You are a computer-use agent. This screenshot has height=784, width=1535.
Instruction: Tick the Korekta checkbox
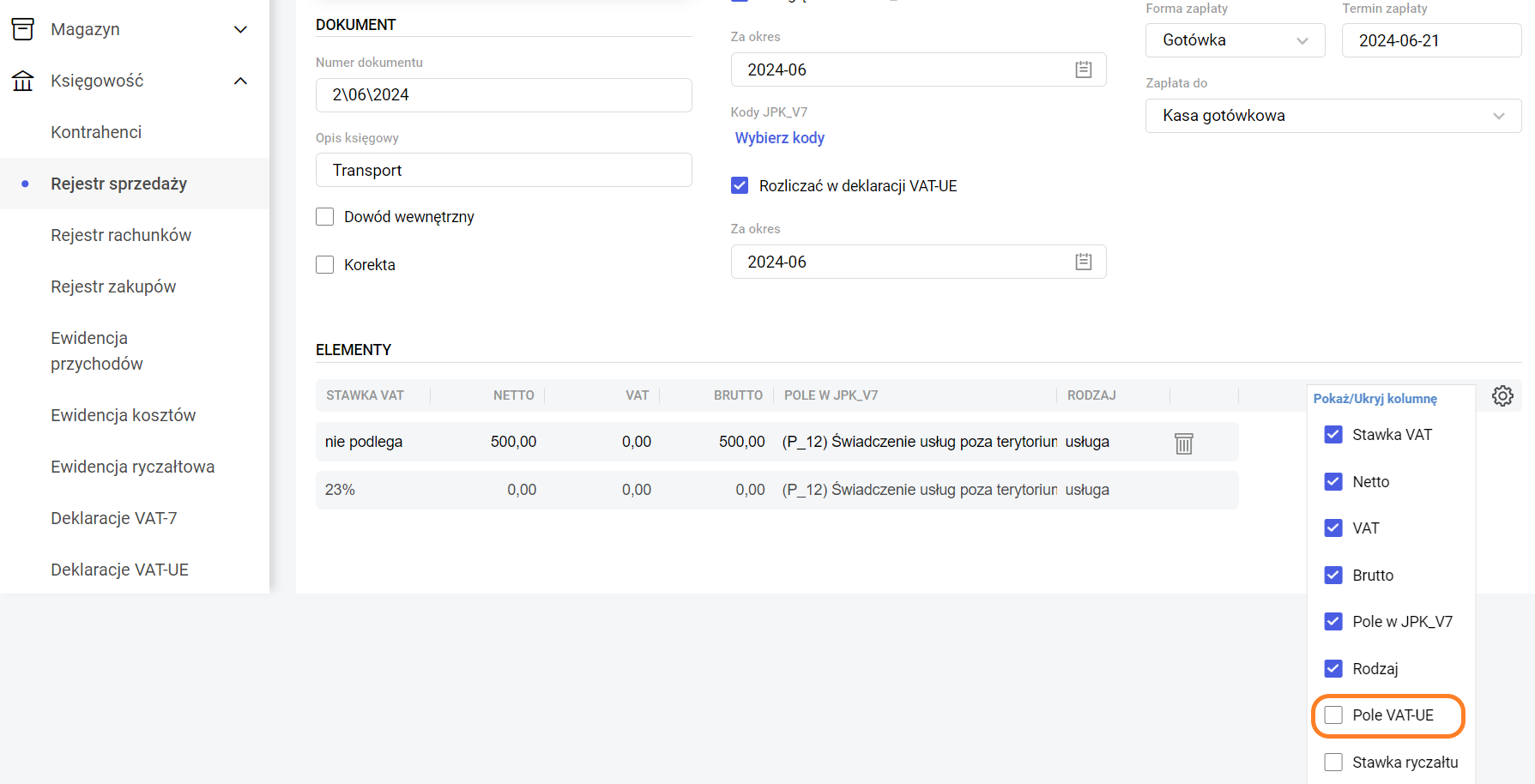[x=325, y=265]
